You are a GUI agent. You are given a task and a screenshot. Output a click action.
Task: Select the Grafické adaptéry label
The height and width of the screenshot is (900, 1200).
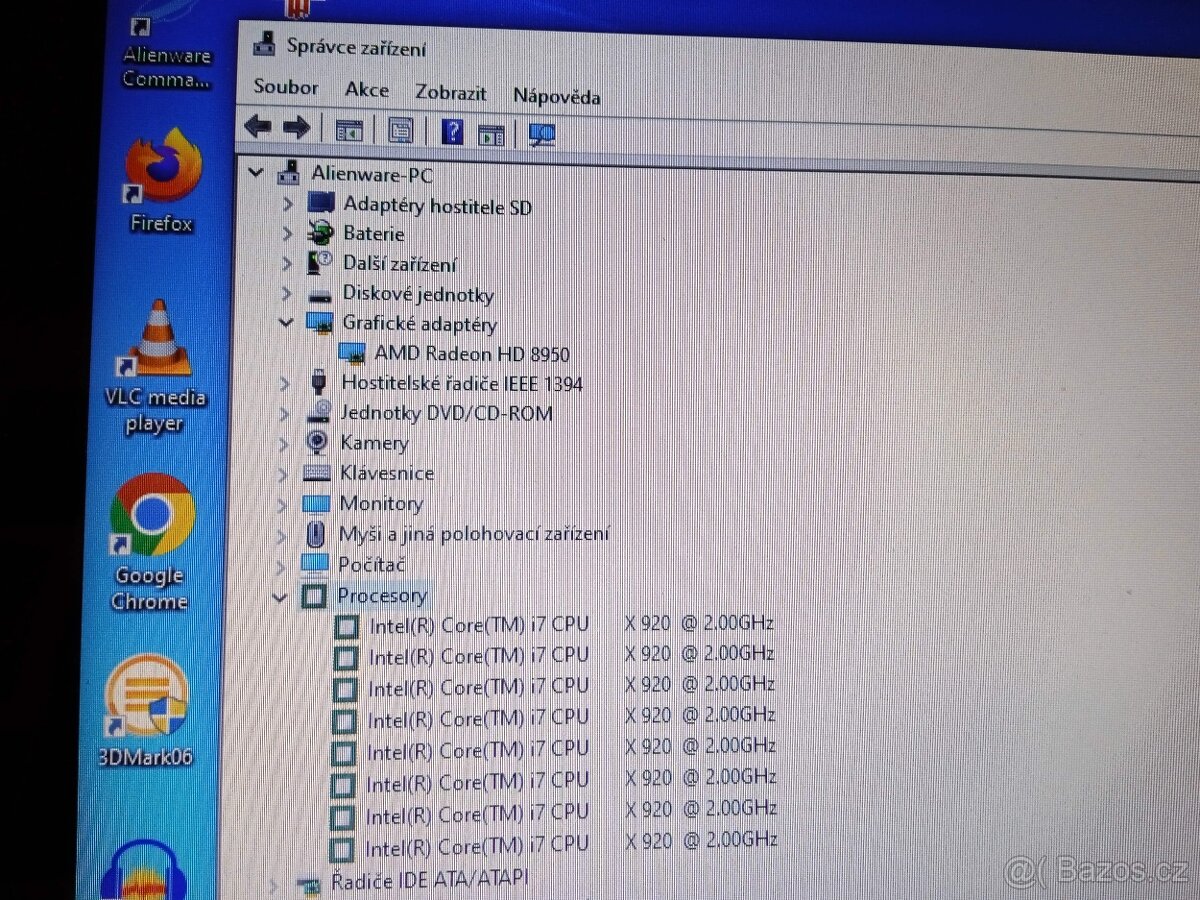click(419, 324)
